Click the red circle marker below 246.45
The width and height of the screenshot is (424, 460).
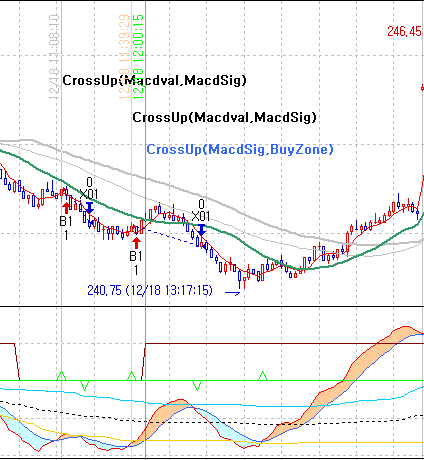(422, 88)
